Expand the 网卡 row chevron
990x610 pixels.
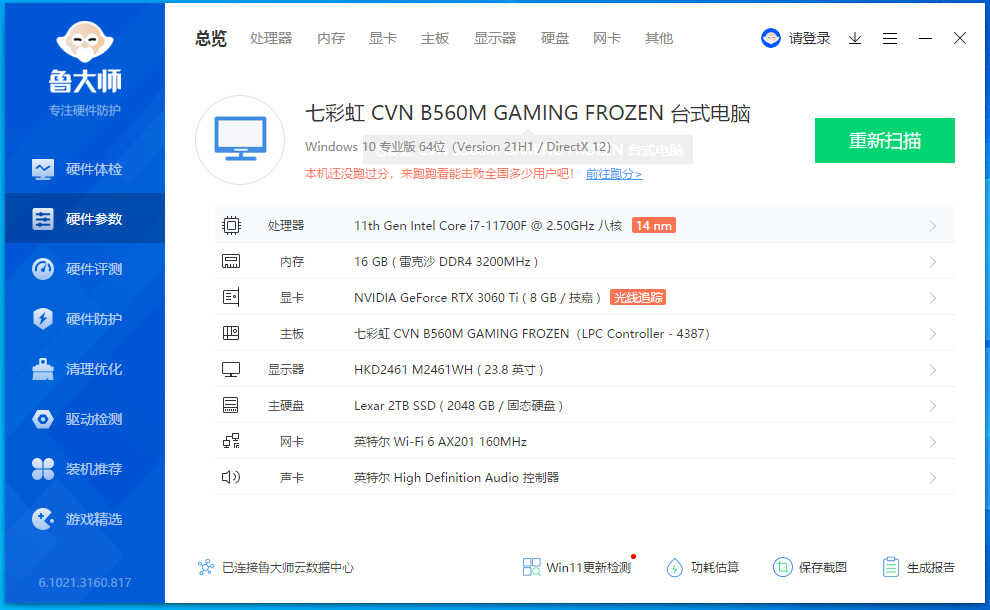click(x=933, y=442)
